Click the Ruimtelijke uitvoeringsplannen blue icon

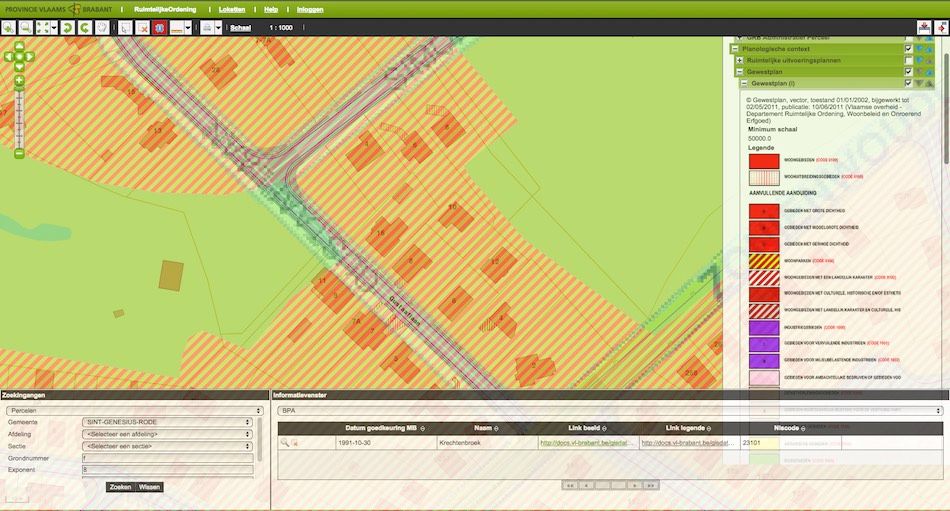click(x=919, y=61)
